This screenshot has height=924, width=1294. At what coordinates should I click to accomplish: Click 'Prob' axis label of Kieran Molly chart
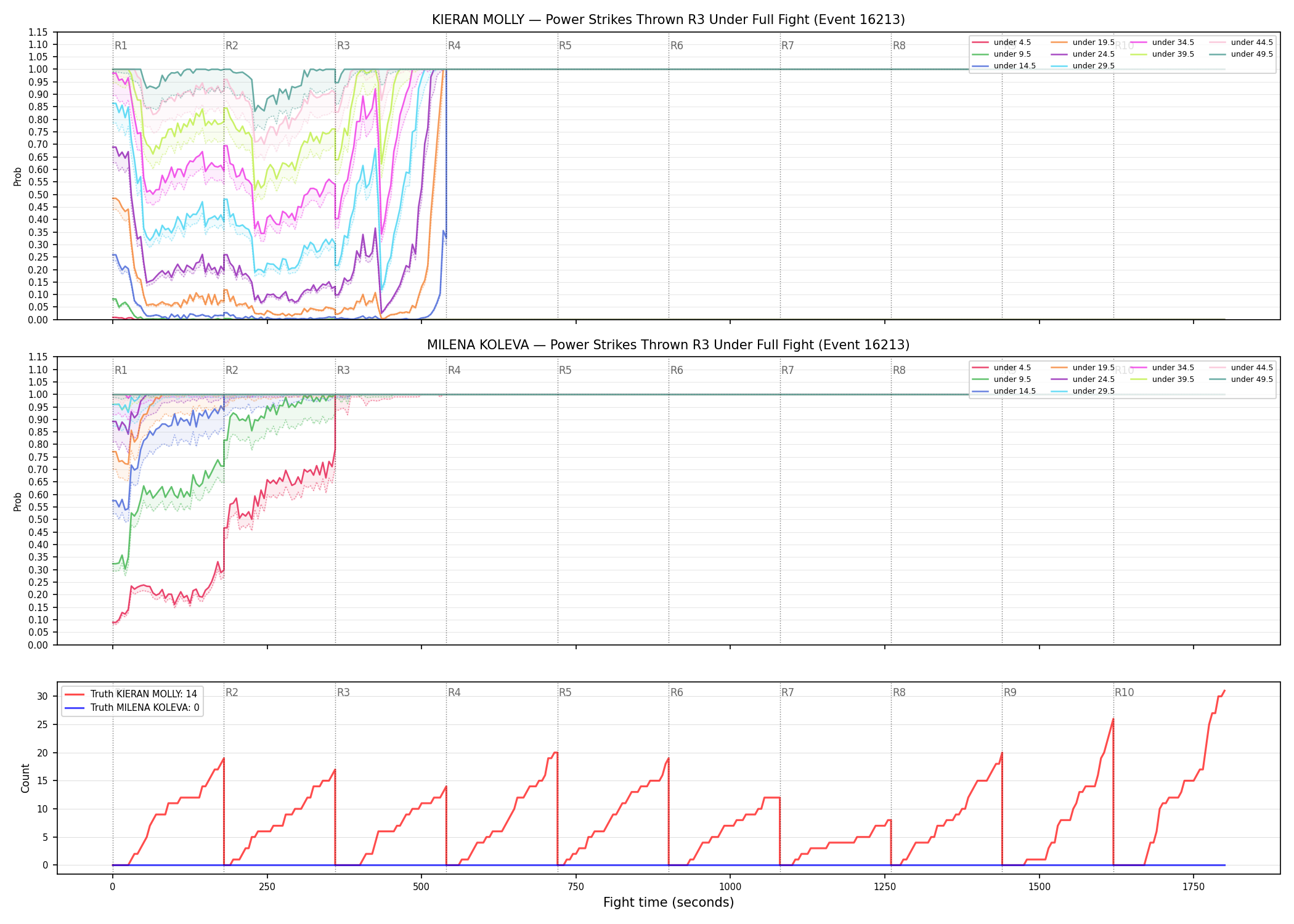pyautogui.click(x=18, y=176)
